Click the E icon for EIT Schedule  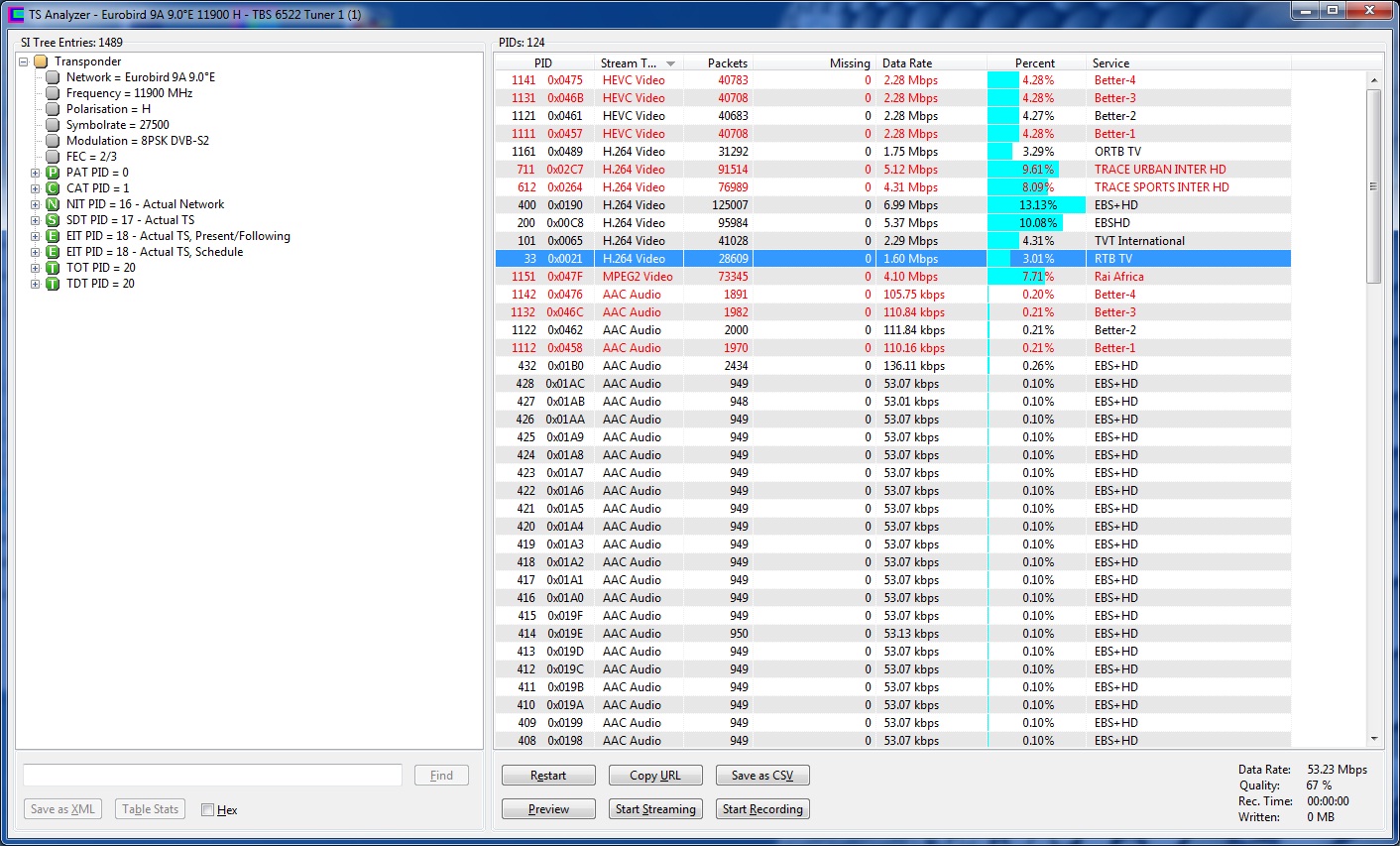[x=53, y=252]
